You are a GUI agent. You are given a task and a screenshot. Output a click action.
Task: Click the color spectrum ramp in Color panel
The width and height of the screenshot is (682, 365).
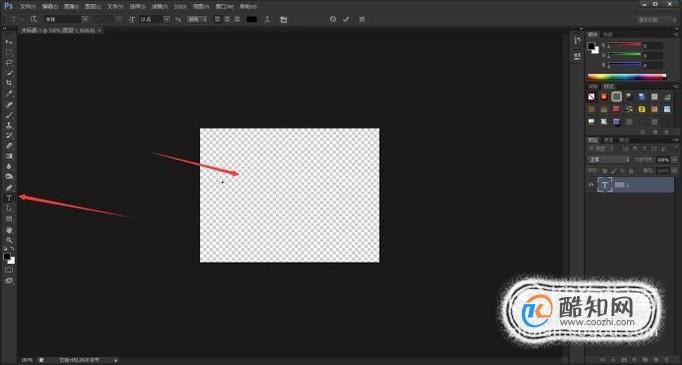coord(627,77)
